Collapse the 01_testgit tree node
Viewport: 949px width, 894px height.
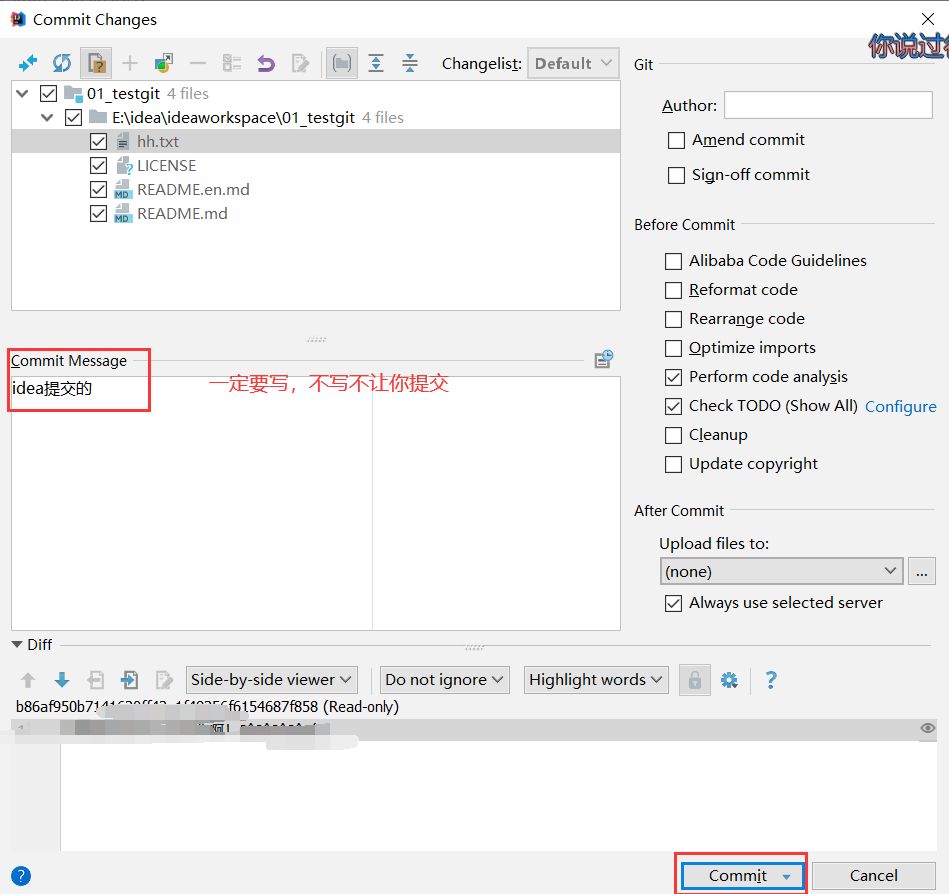click(x=22, y=94)
